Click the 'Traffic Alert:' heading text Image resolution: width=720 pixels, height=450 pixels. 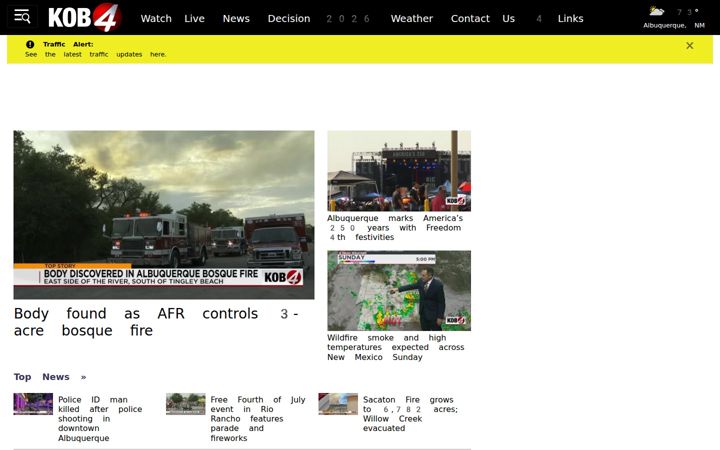[x=68, y=45]
